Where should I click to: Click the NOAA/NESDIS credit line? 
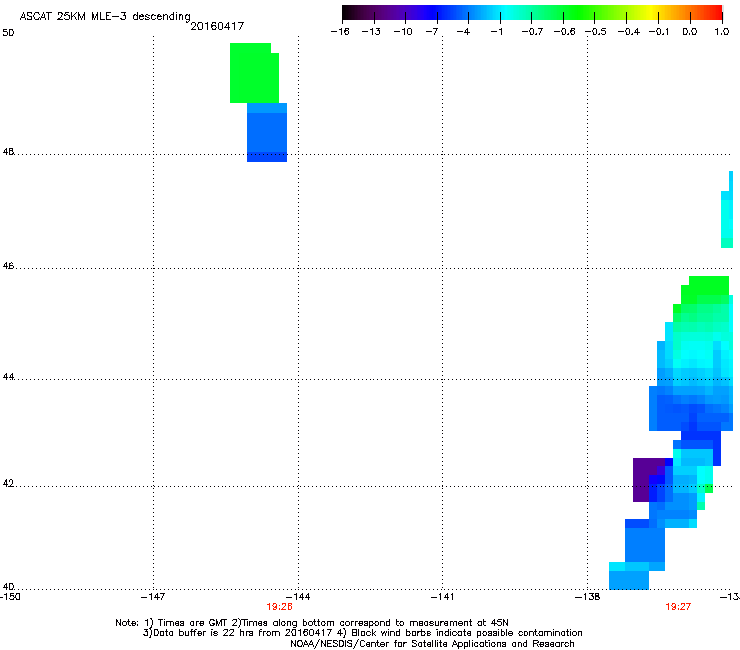click(432, 644)
